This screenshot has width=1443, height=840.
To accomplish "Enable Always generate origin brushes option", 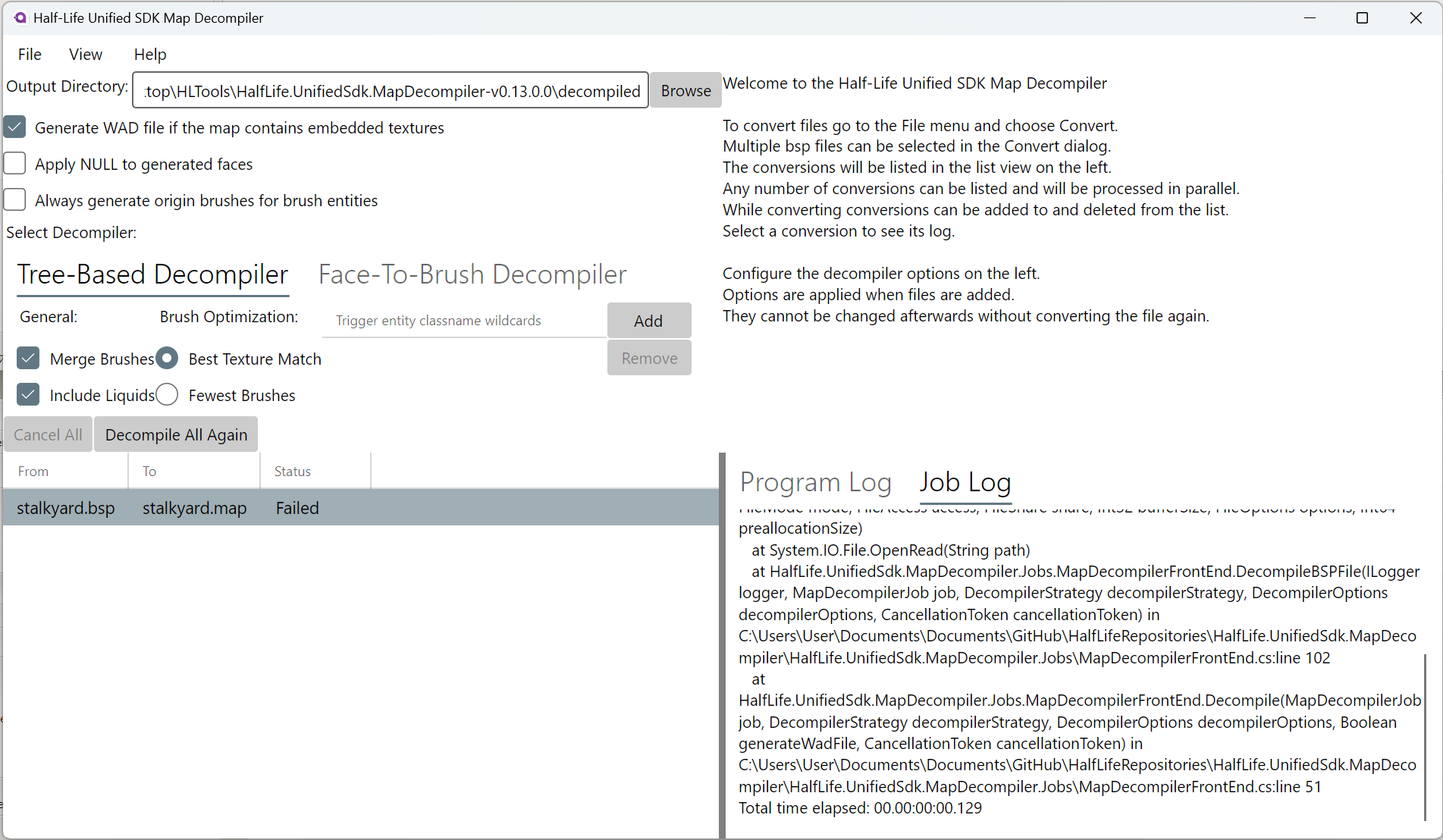I will click(x=15, y=200).
